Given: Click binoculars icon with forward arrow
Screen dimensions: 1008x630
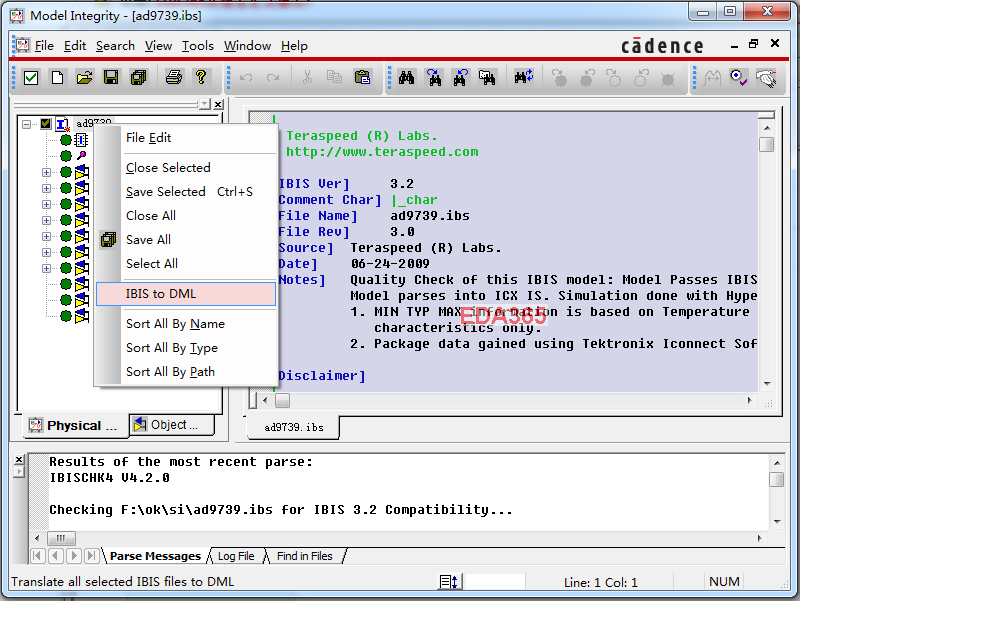Looking at the screenshot, I should coord(434,78).
